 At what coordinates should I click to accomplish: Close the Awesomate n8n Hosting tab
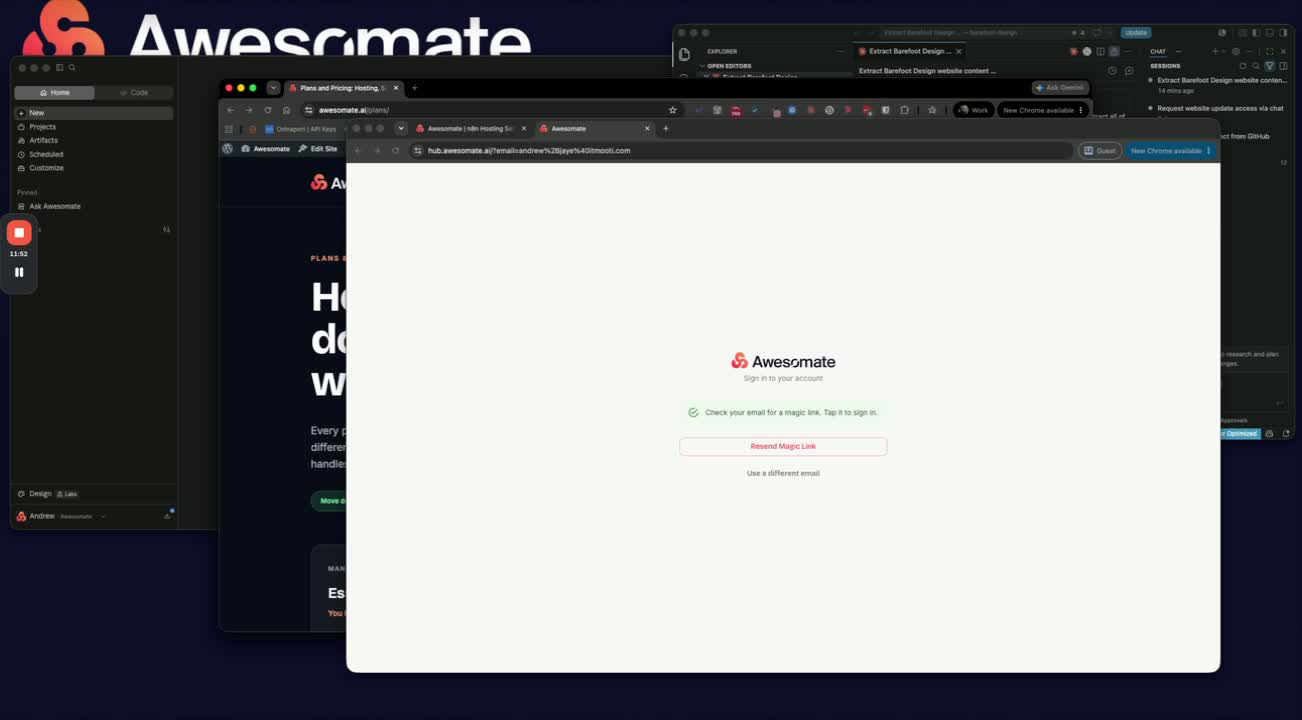[523, 128]
